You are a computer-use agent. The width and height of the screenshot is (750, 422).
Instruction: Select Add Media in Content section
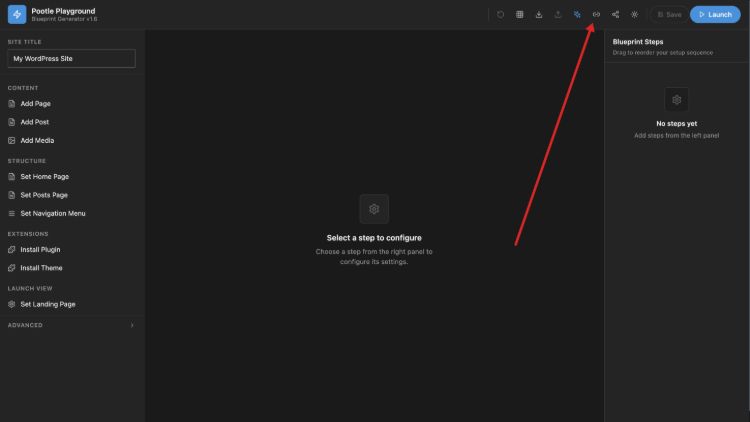pyautogui.click(x=71, y=140)
